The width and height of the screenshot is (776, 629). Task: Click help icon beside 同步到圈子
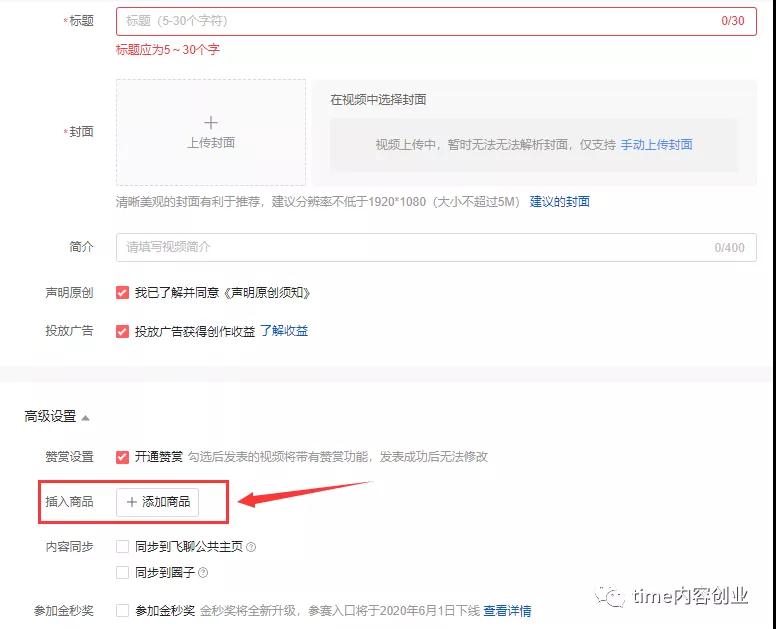[x=203, y=573]
